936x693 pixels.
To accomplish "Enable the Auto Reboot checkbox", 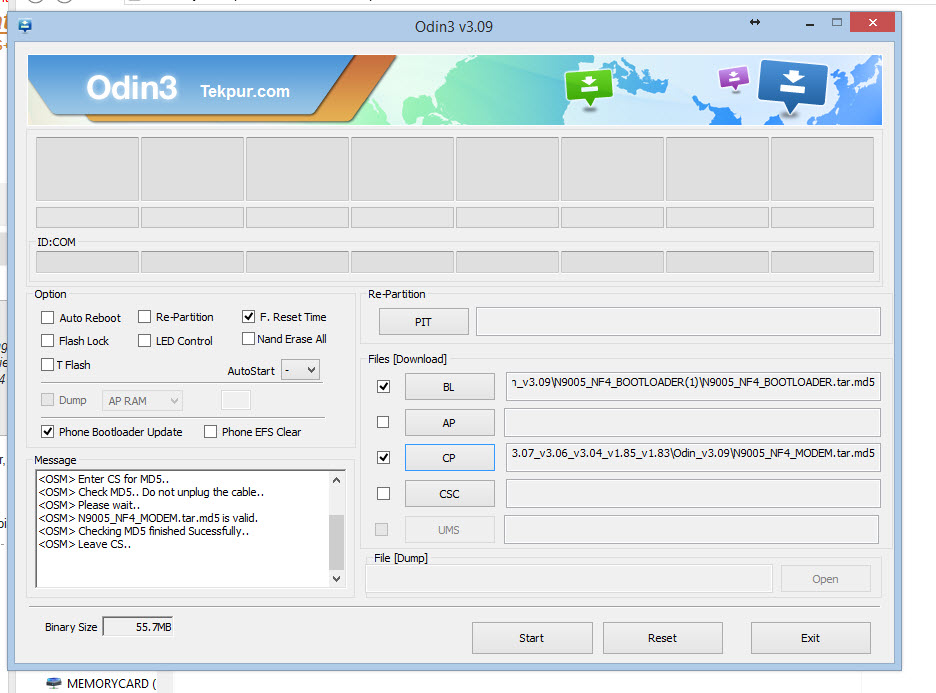I will [x=48, y=318].
